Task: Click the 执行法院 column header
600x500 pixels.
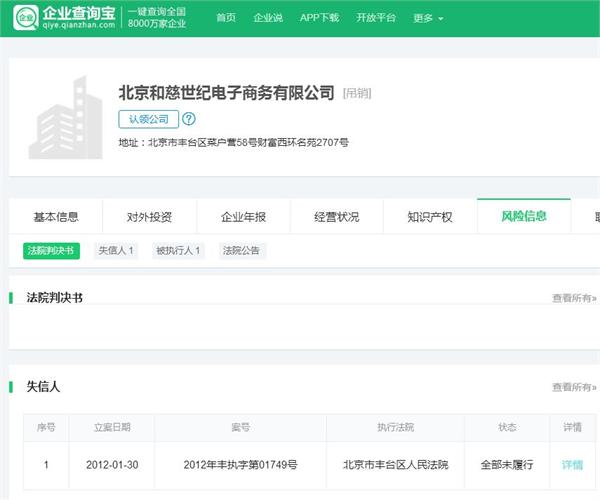Action: pos(395,427)
